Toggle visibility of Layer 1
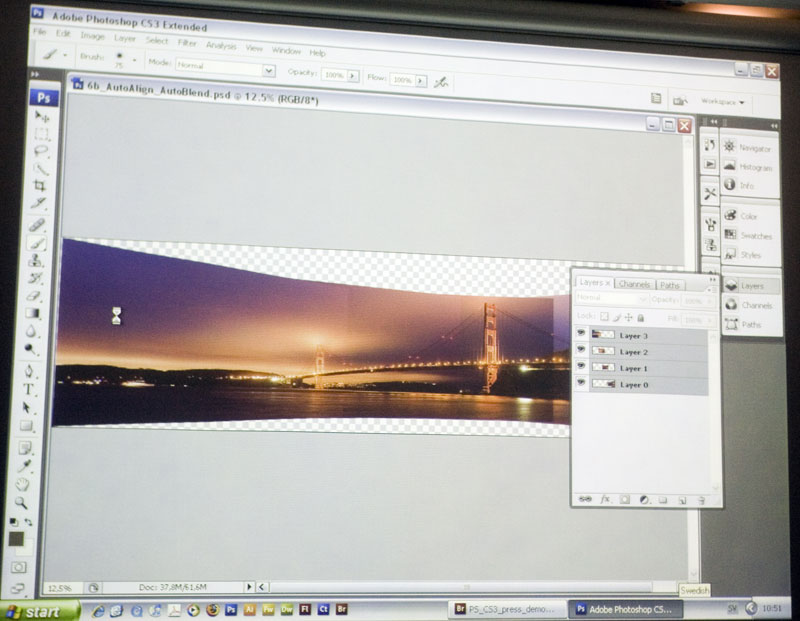This screenshot has width=800, height=621. 581,368
